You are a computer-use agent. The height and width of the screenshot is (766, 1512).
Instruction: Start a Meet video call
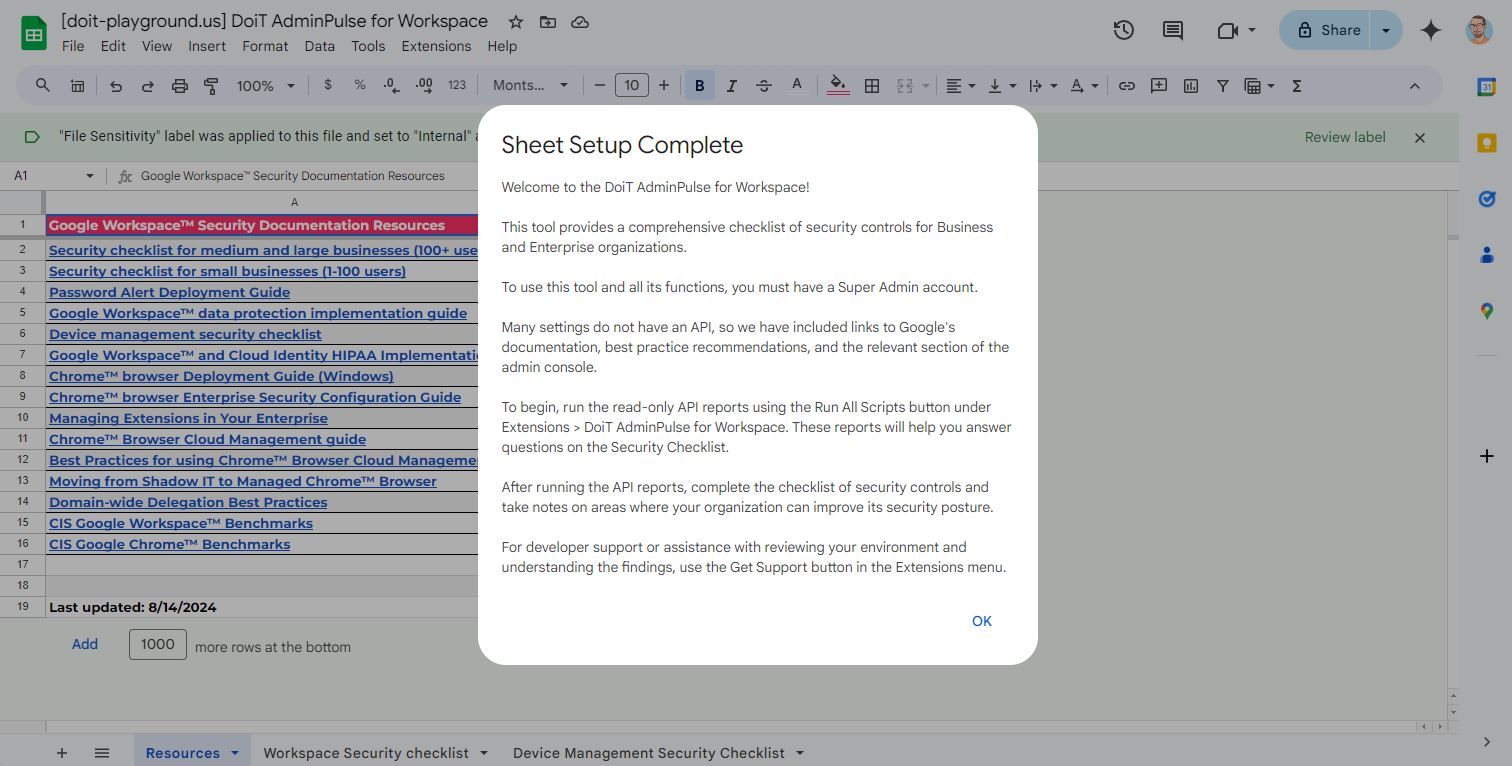pyautogui.click(x=1228, y=30)
